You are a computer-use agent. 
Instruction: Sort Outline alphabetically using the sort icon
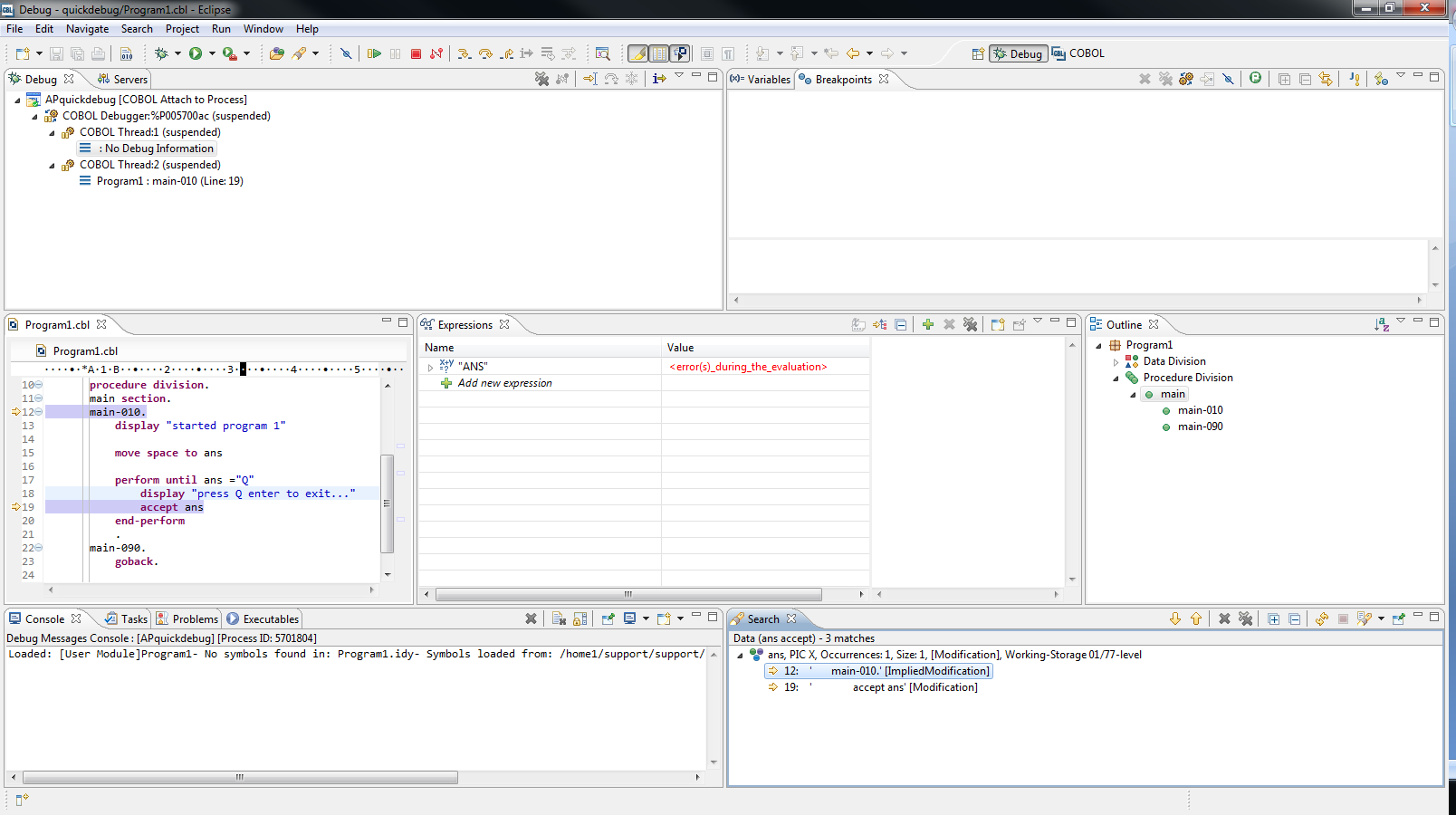click(x=1381, y=324)
